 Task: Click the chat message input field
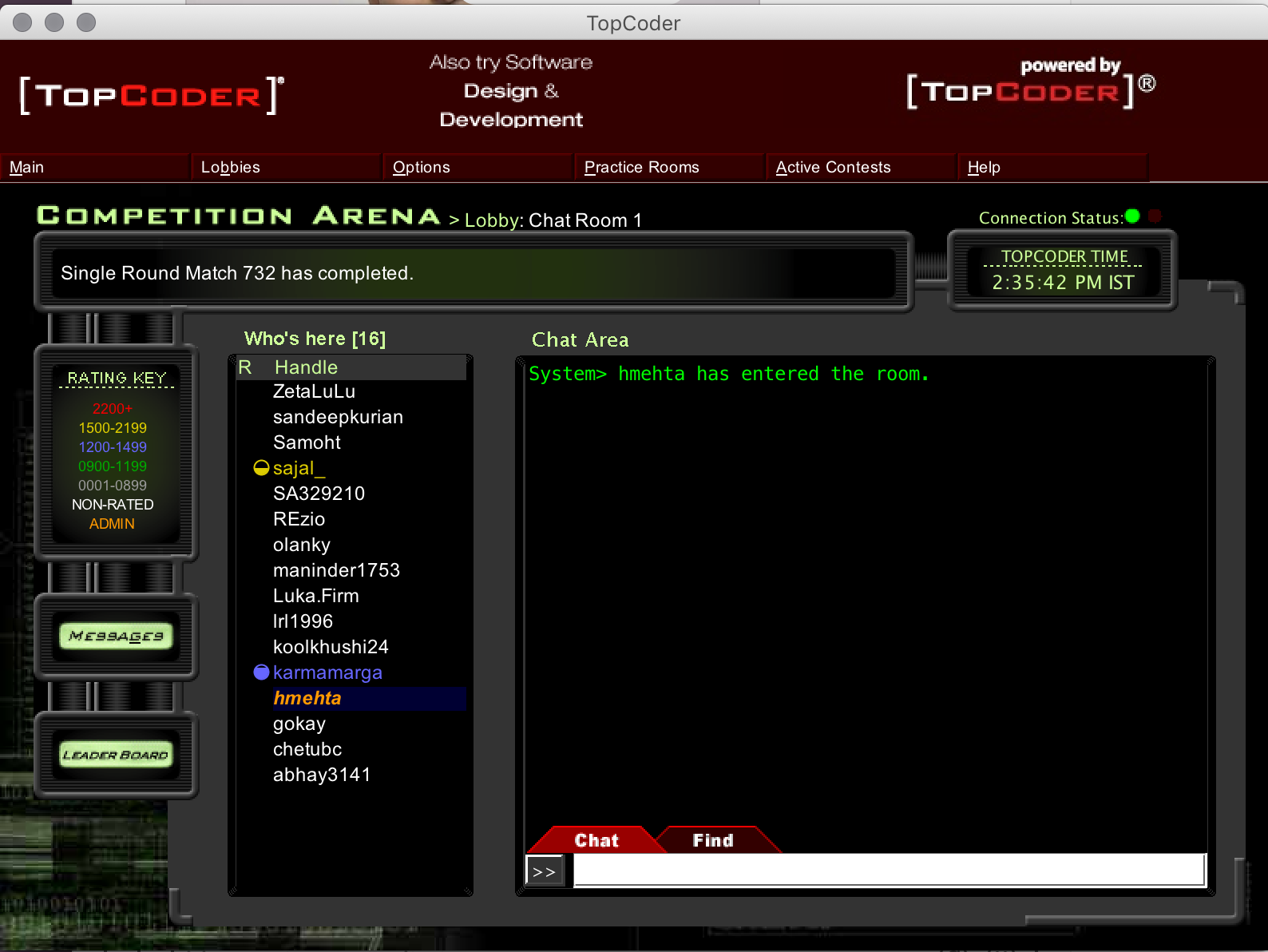coord(889,871)
